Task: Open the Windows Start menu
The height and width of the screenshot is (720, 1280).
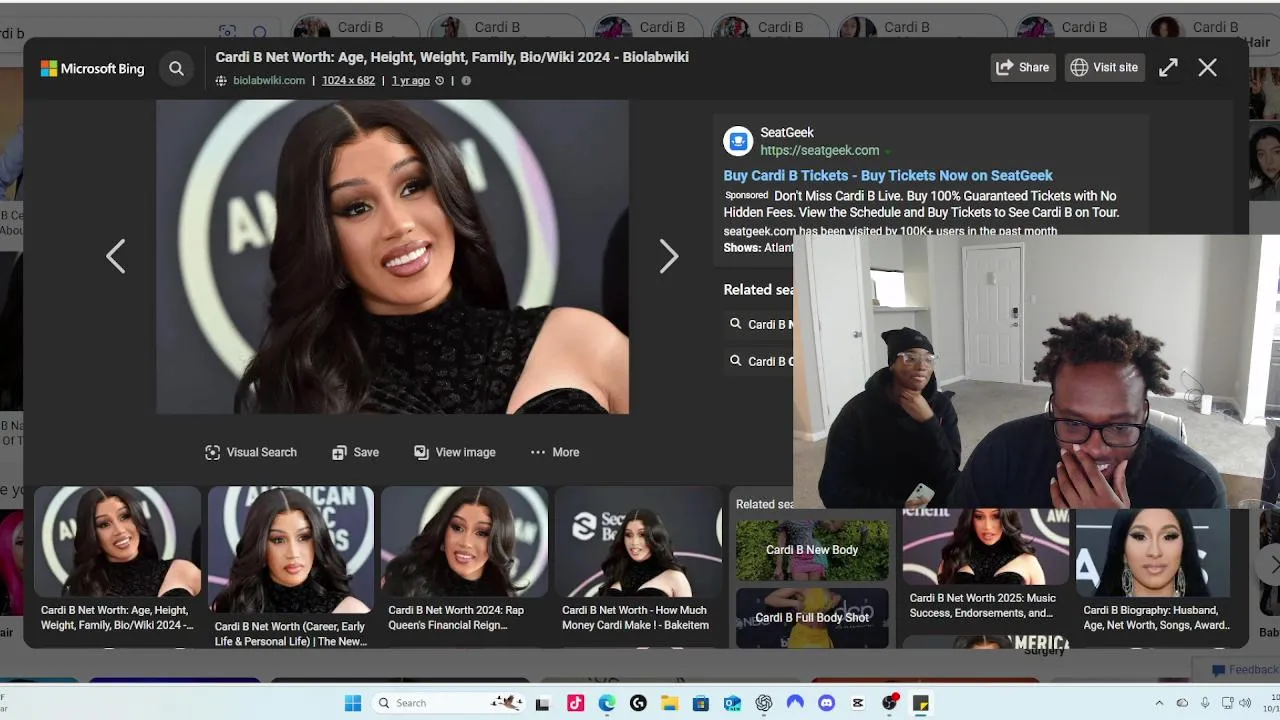Action: [353, 703]
